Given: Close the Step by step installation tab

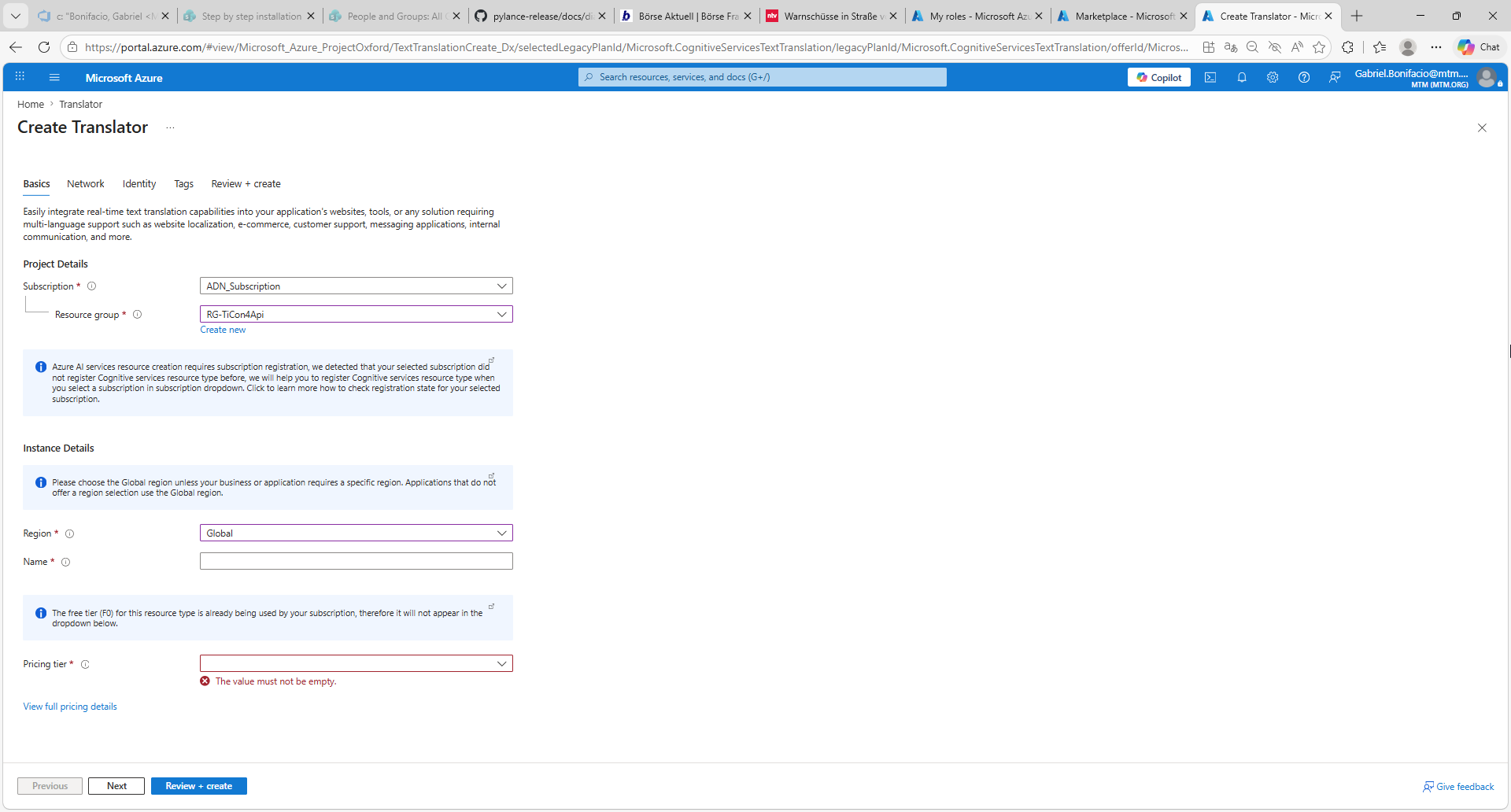Looking at the screenshot, I should pos(311,16).
